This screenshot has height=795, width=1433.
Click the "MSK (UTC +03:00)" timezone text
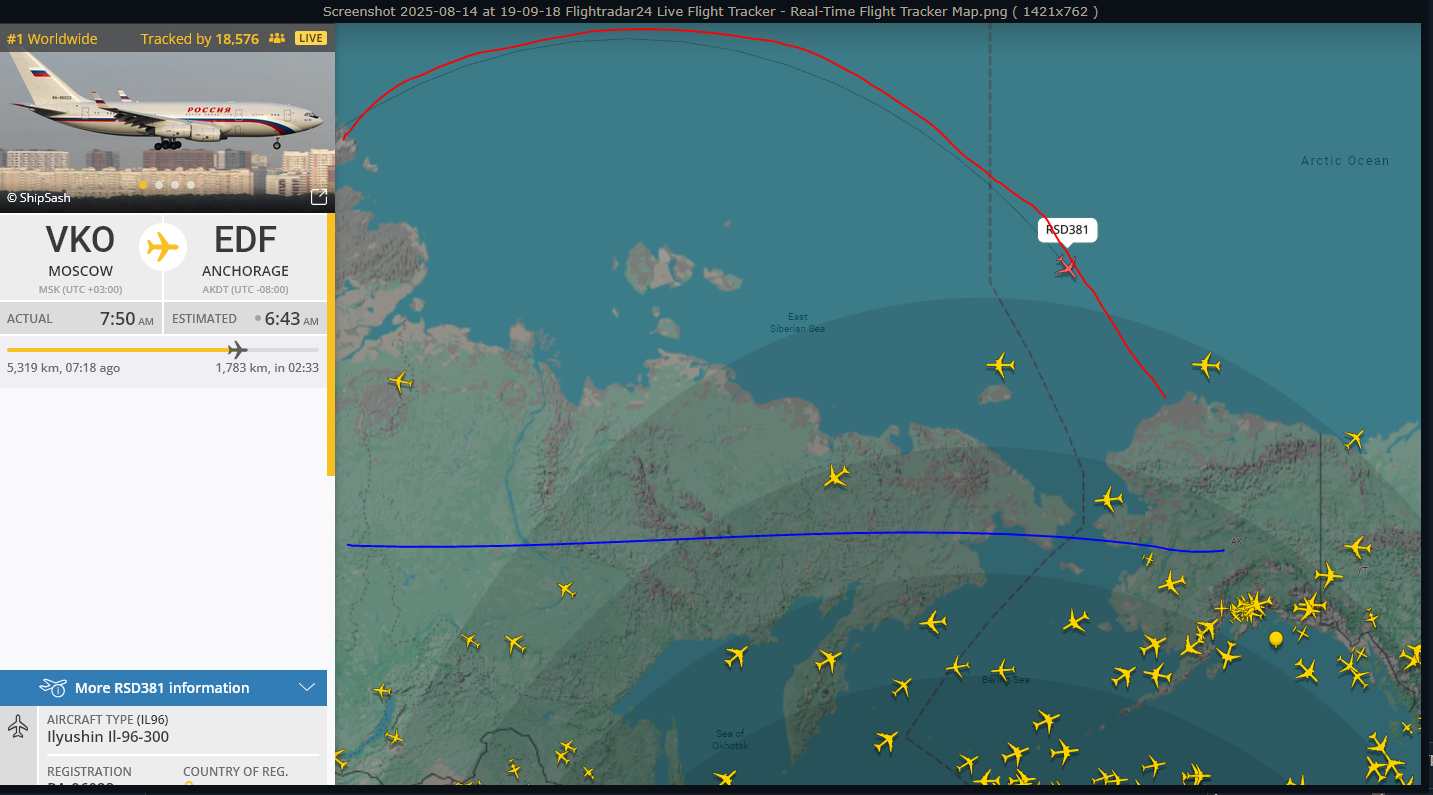pos(81,290)
